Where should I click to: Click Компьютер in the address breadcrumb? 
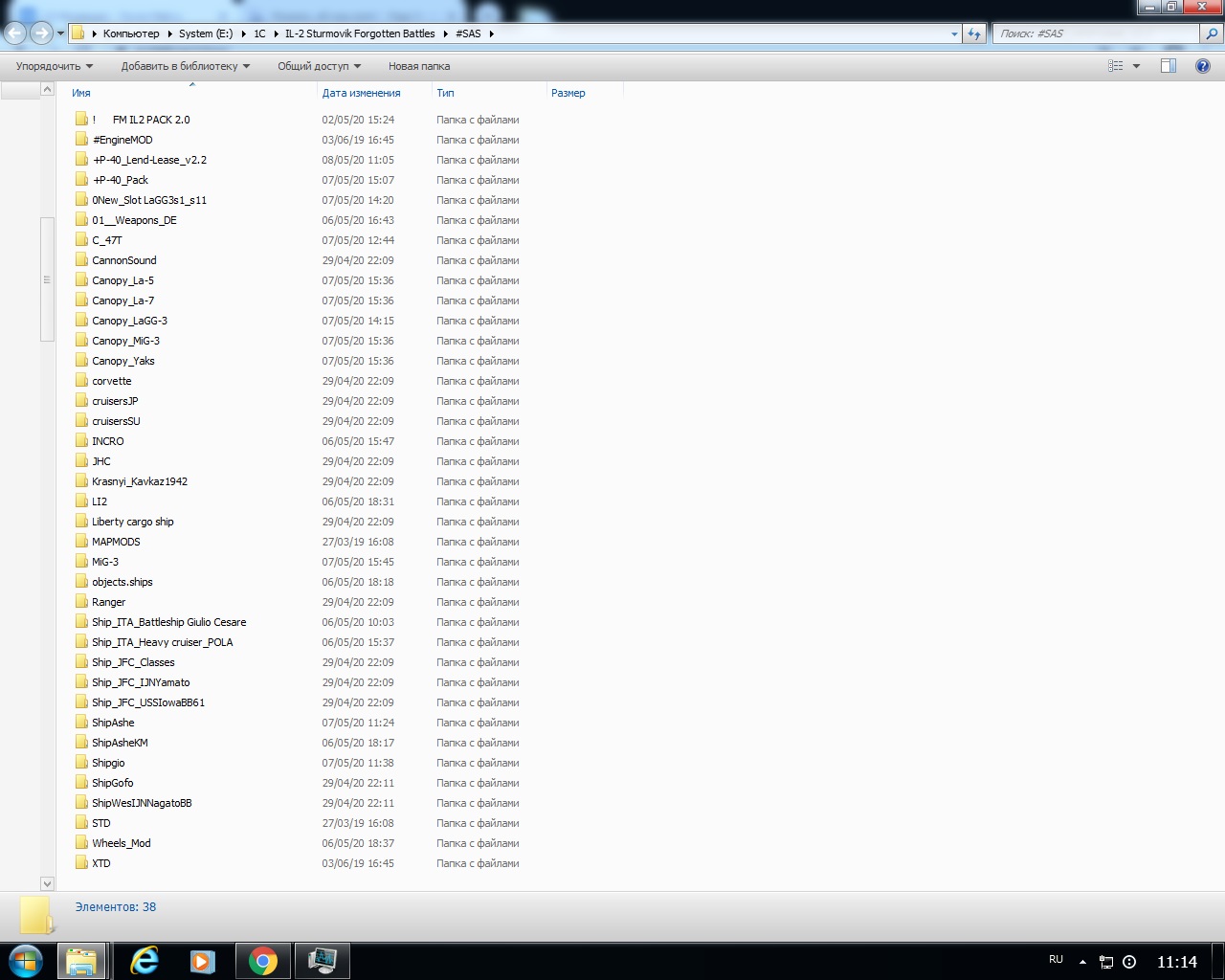[x=131, y=33]
